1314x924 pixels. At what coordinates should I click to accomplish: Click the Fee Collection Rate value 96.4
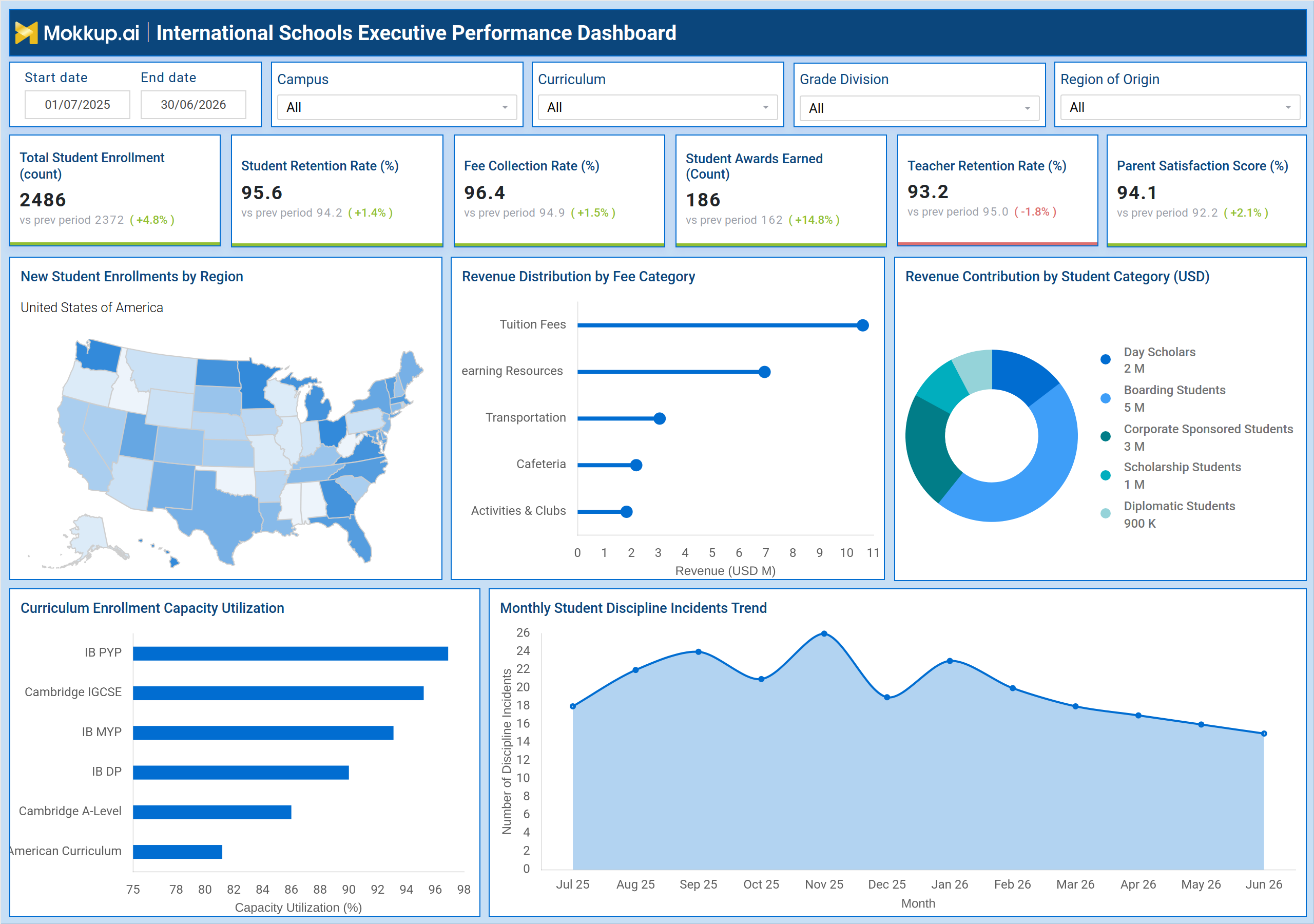click(x=485, y=193)
